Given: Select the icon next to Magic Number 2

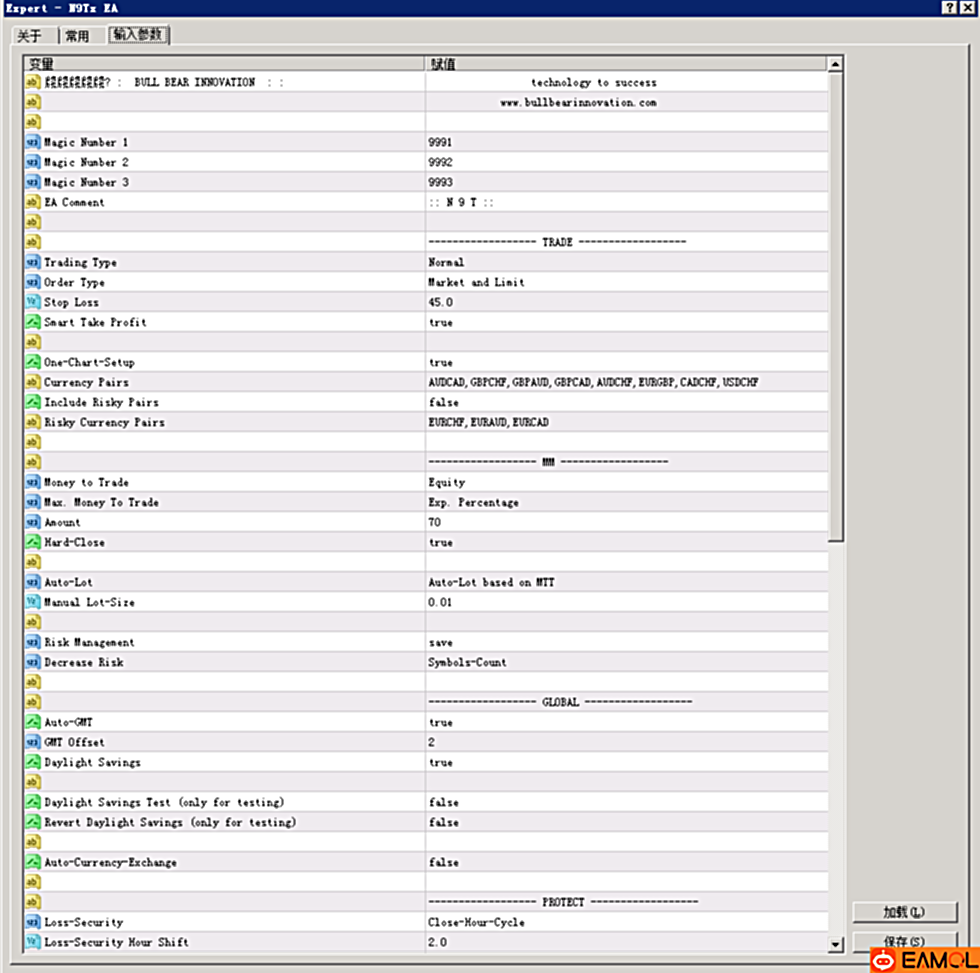Looking at the screenshot, I should click(32, 162).
